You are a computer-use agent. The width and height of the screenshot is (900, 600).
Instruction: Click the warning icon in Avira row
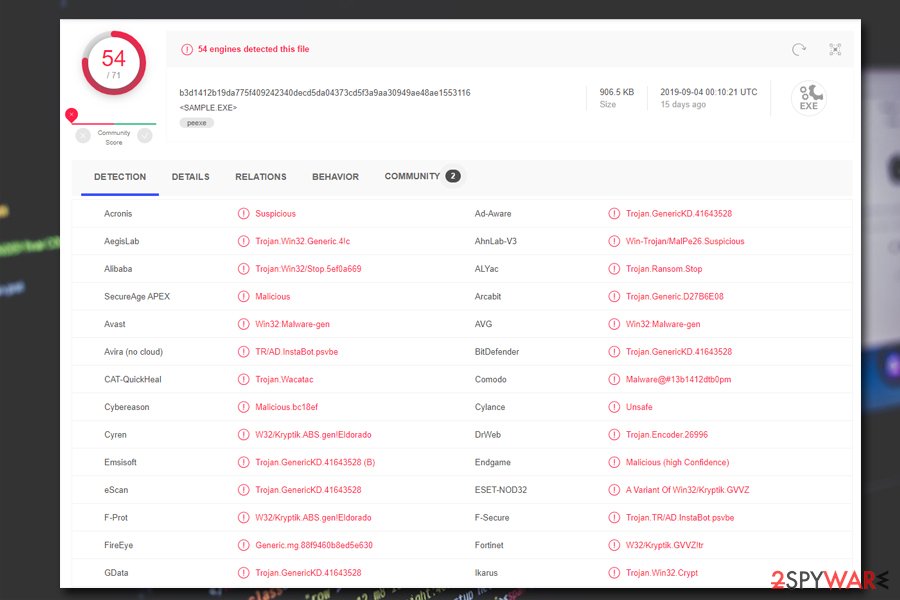(x=243, y=351)
